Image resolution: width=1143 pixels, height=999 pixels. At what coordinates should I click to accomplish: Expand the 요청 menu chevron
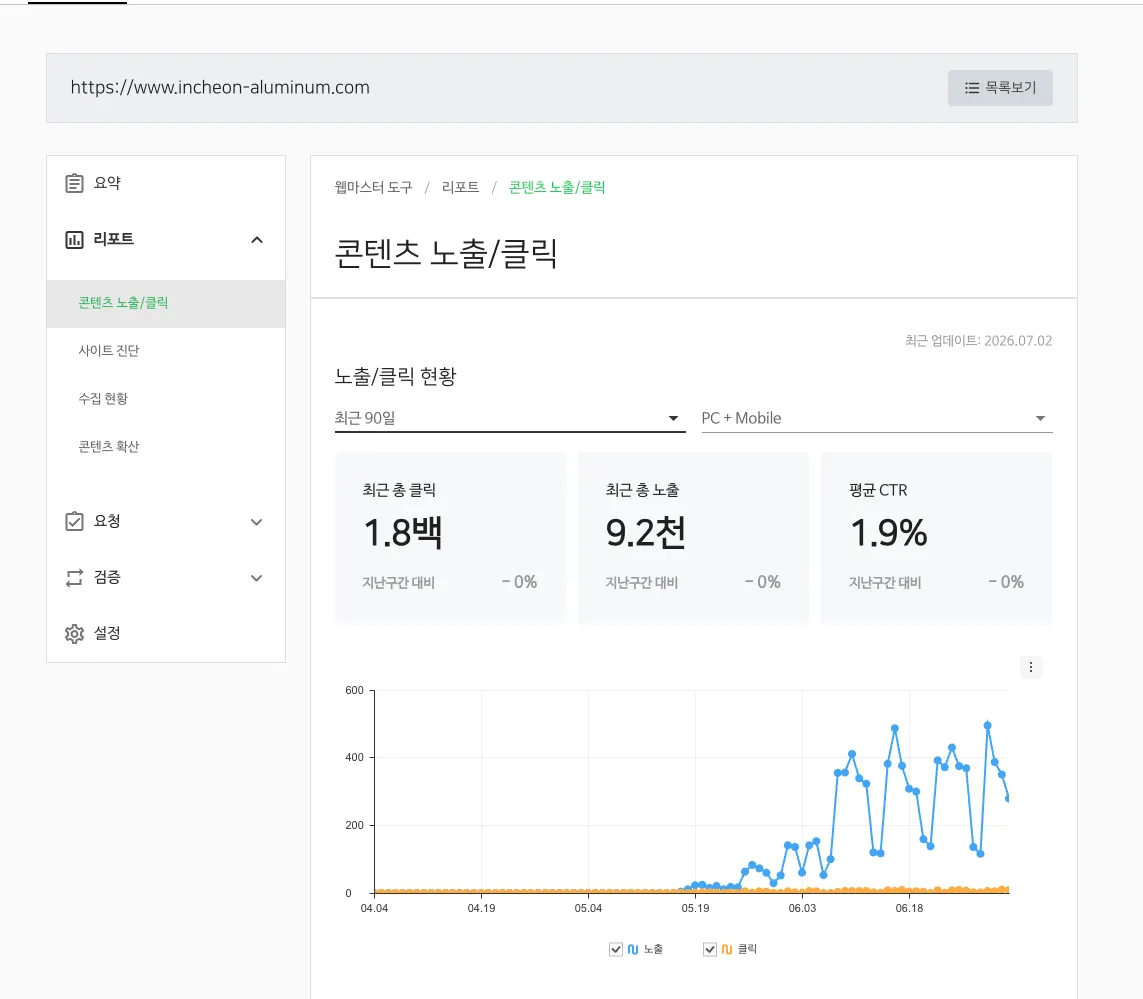tap(257, 522)
